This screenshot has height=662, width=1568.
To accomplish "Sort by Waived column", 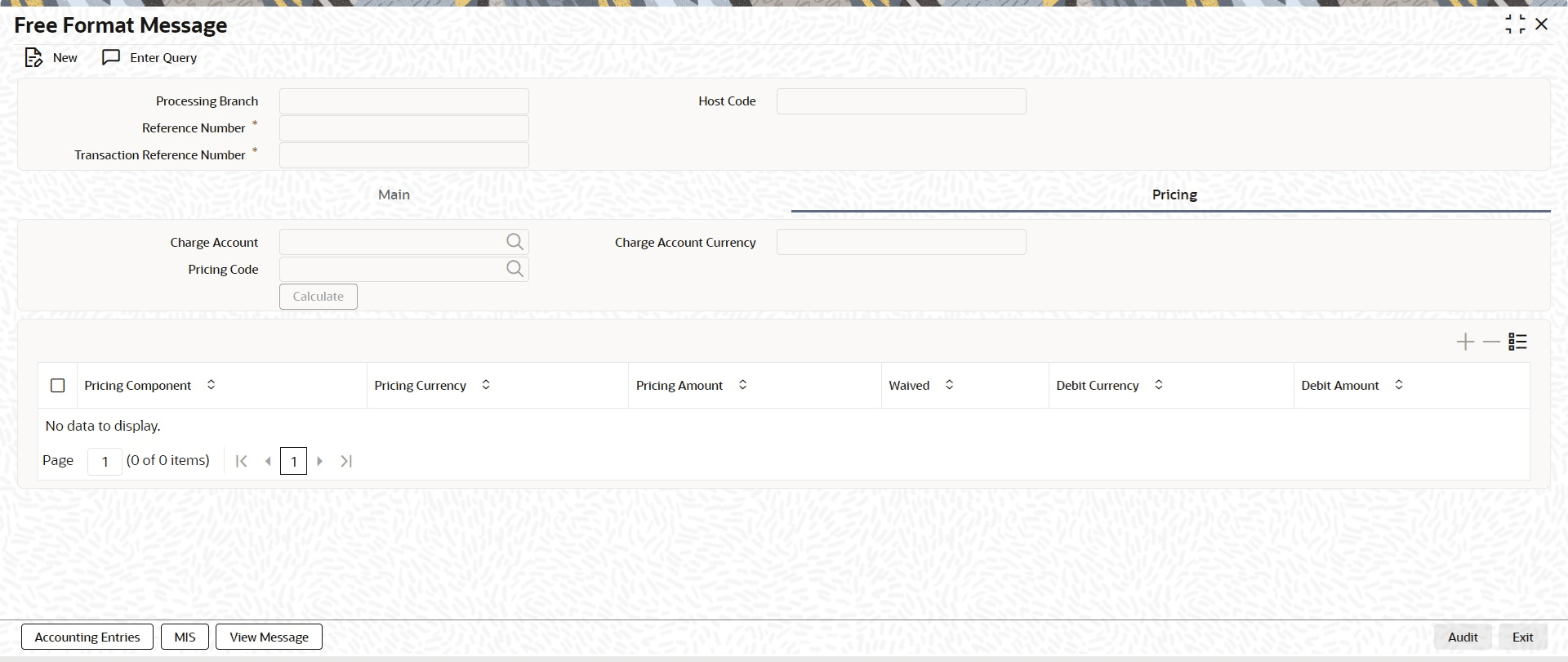I will pyautogui.click(x=949, y=385).
